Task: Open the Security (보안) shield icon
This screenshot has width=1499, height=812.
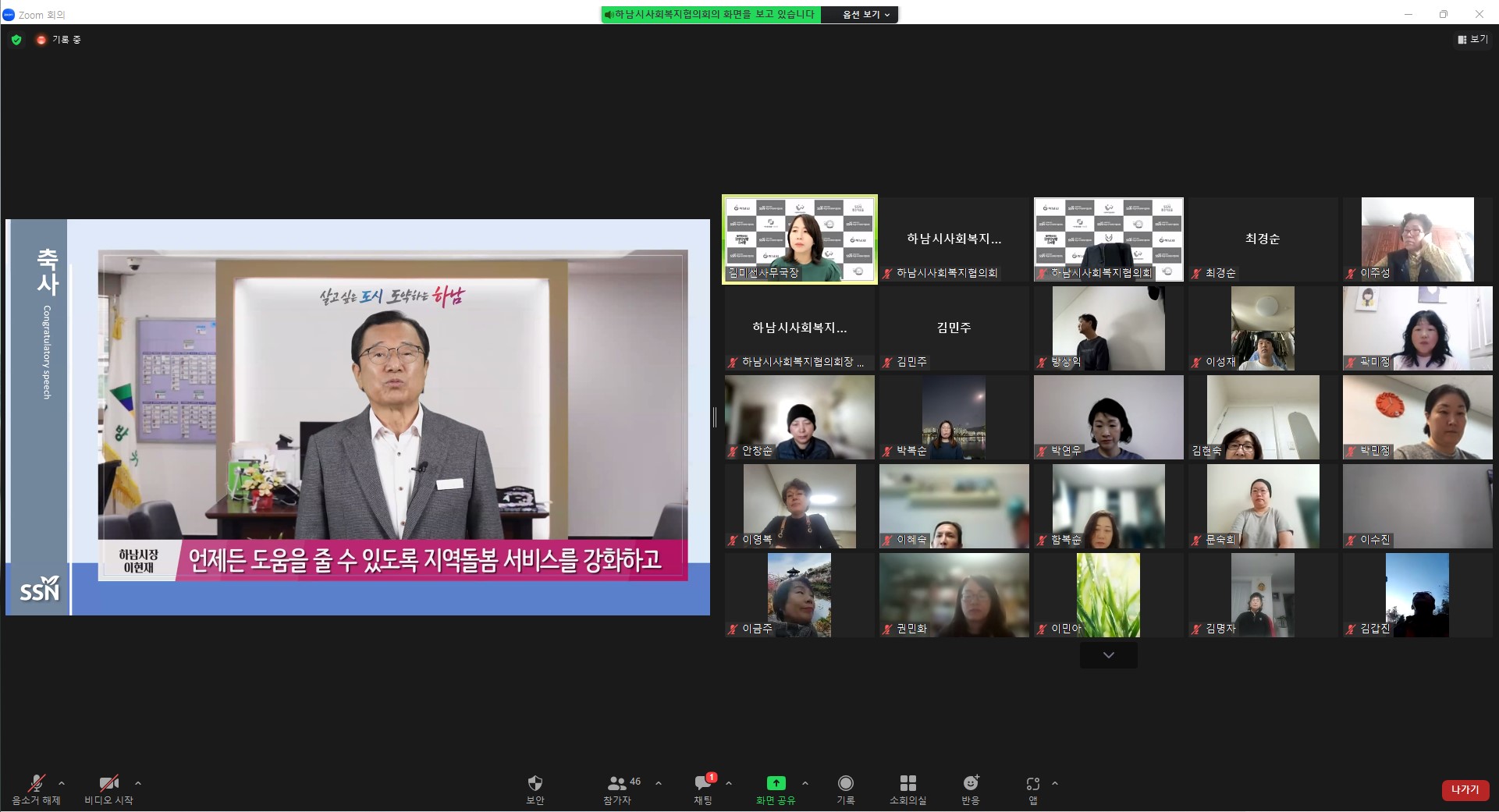Action: coord(535,783)
